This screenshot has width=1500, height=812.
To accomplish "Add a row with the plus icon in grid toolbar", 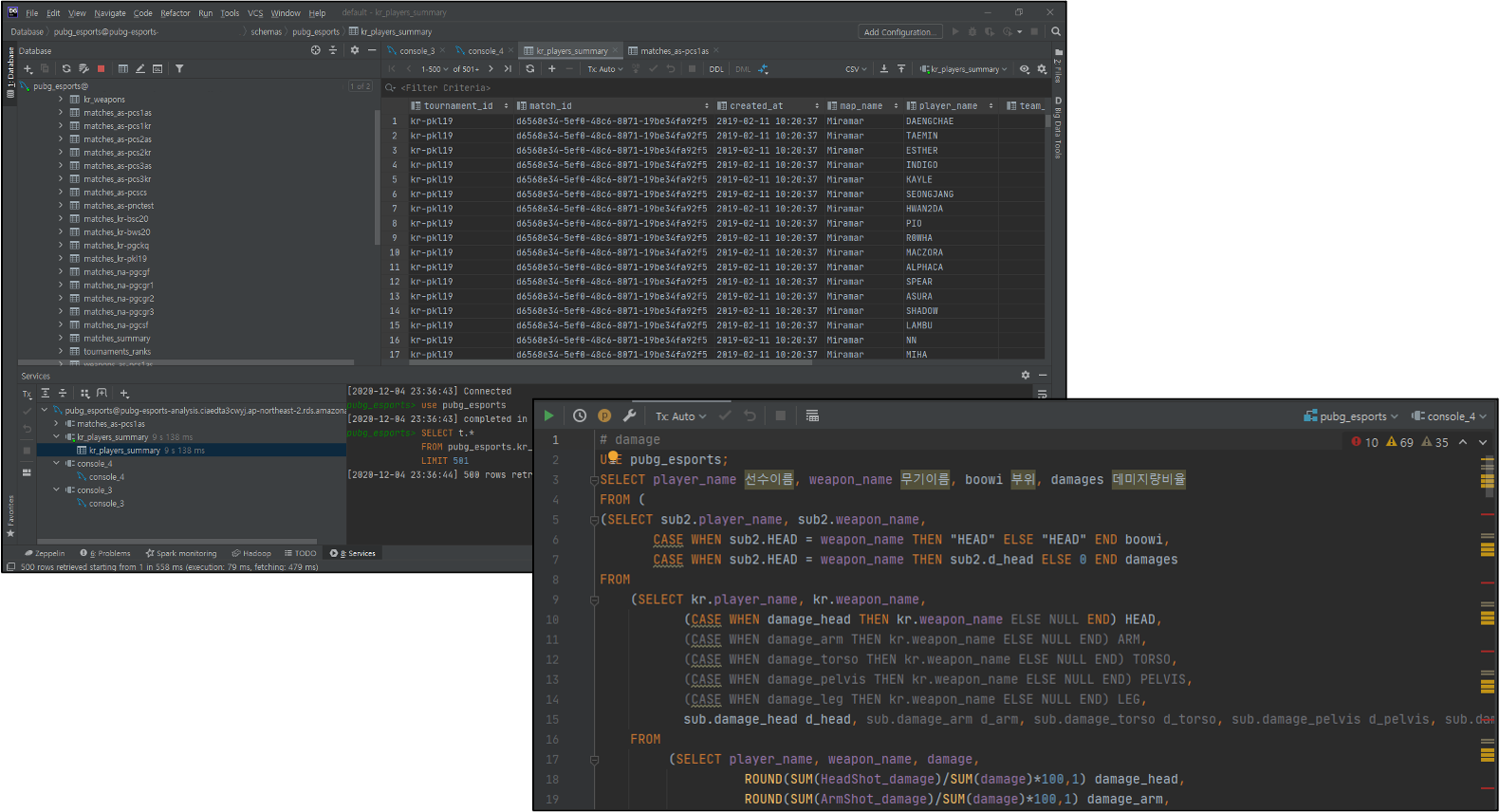I will coord(551,68).
